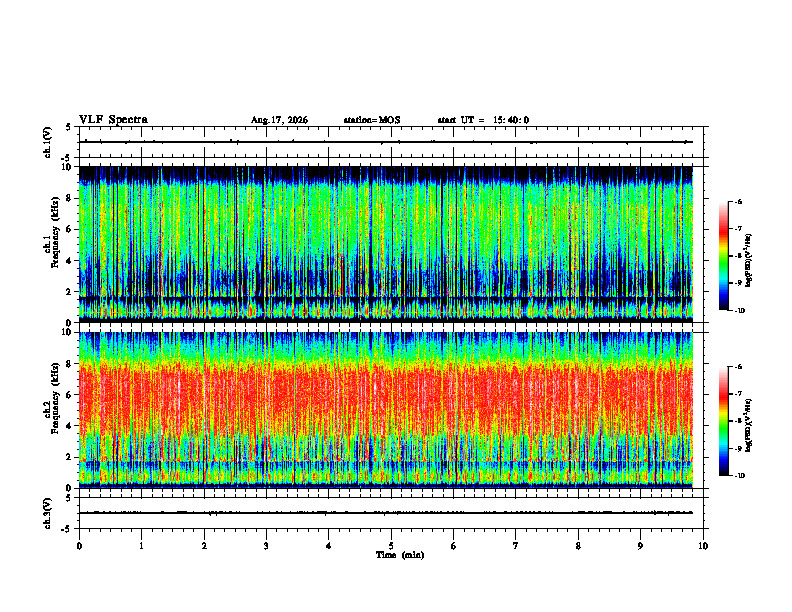Viewport: 792px width, 612px height.
Task: Click the "ch.1(V)" axis label
Action: click(48, 142)
